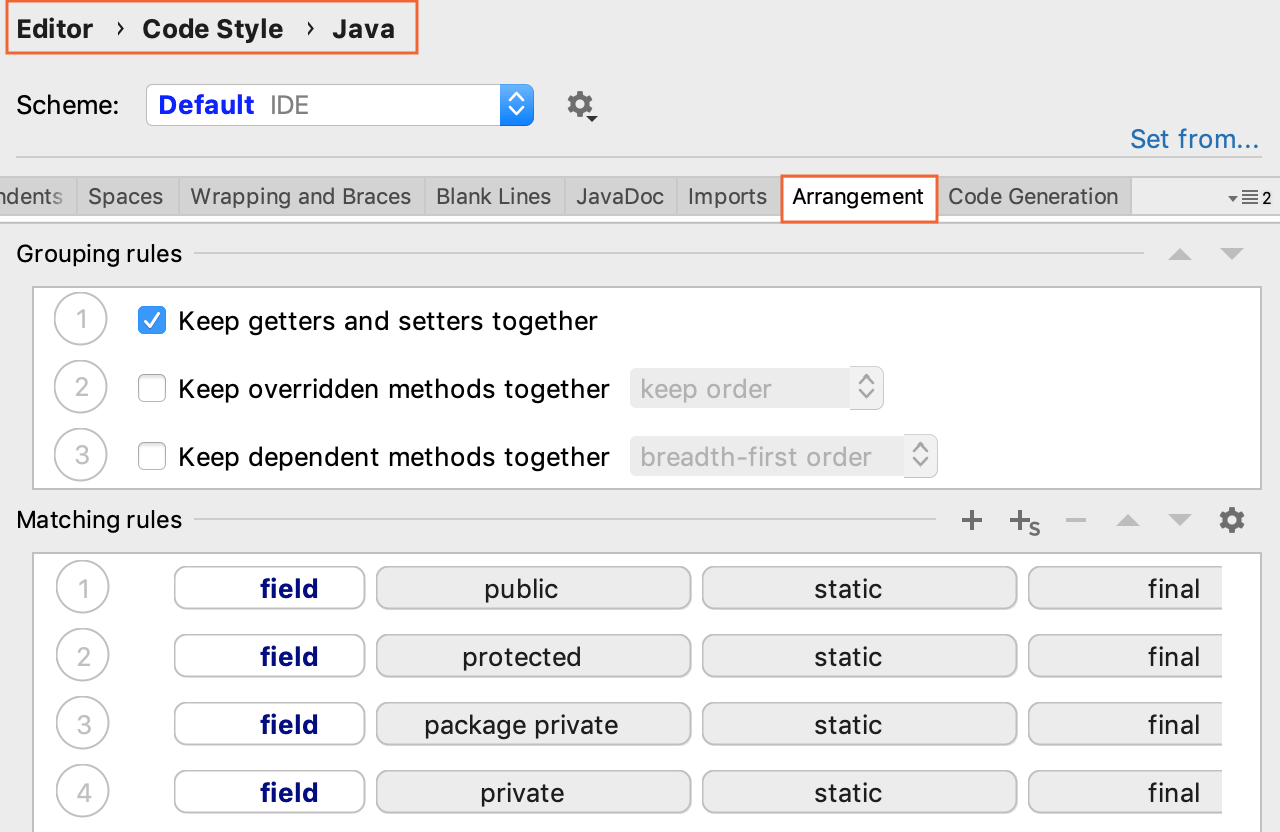Select matching rule number 3 circle
The height and width of the screenshot is (832, 1280).
(x=83, y=724)
